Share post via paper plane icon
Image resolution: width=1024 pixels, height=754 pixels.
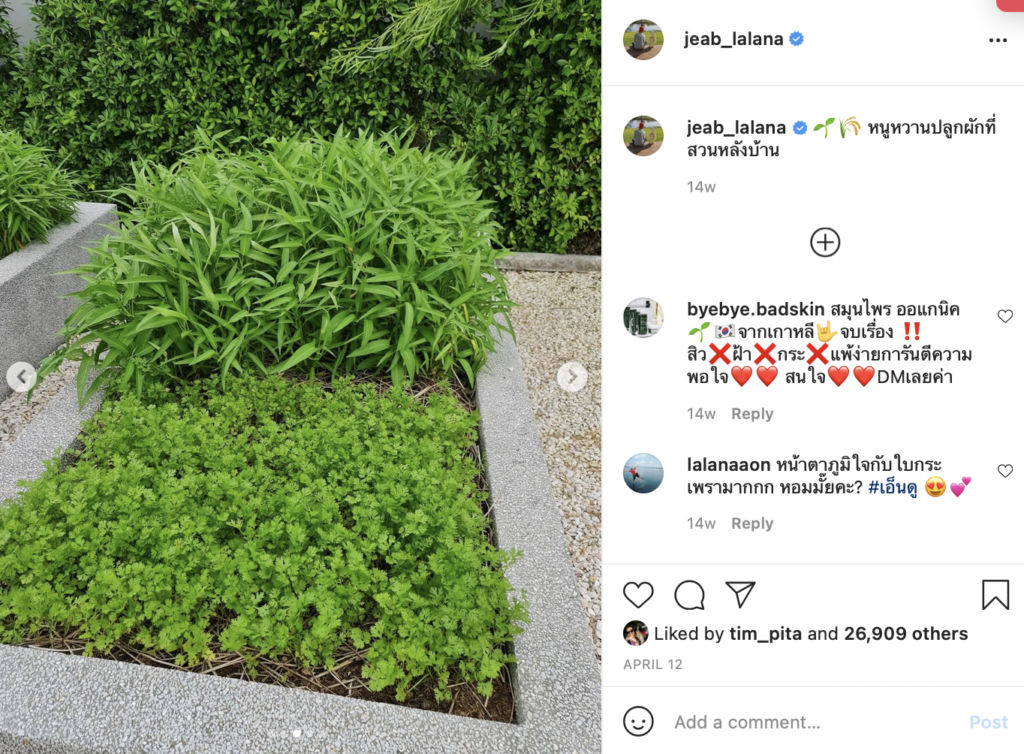(x=740, y=594)
